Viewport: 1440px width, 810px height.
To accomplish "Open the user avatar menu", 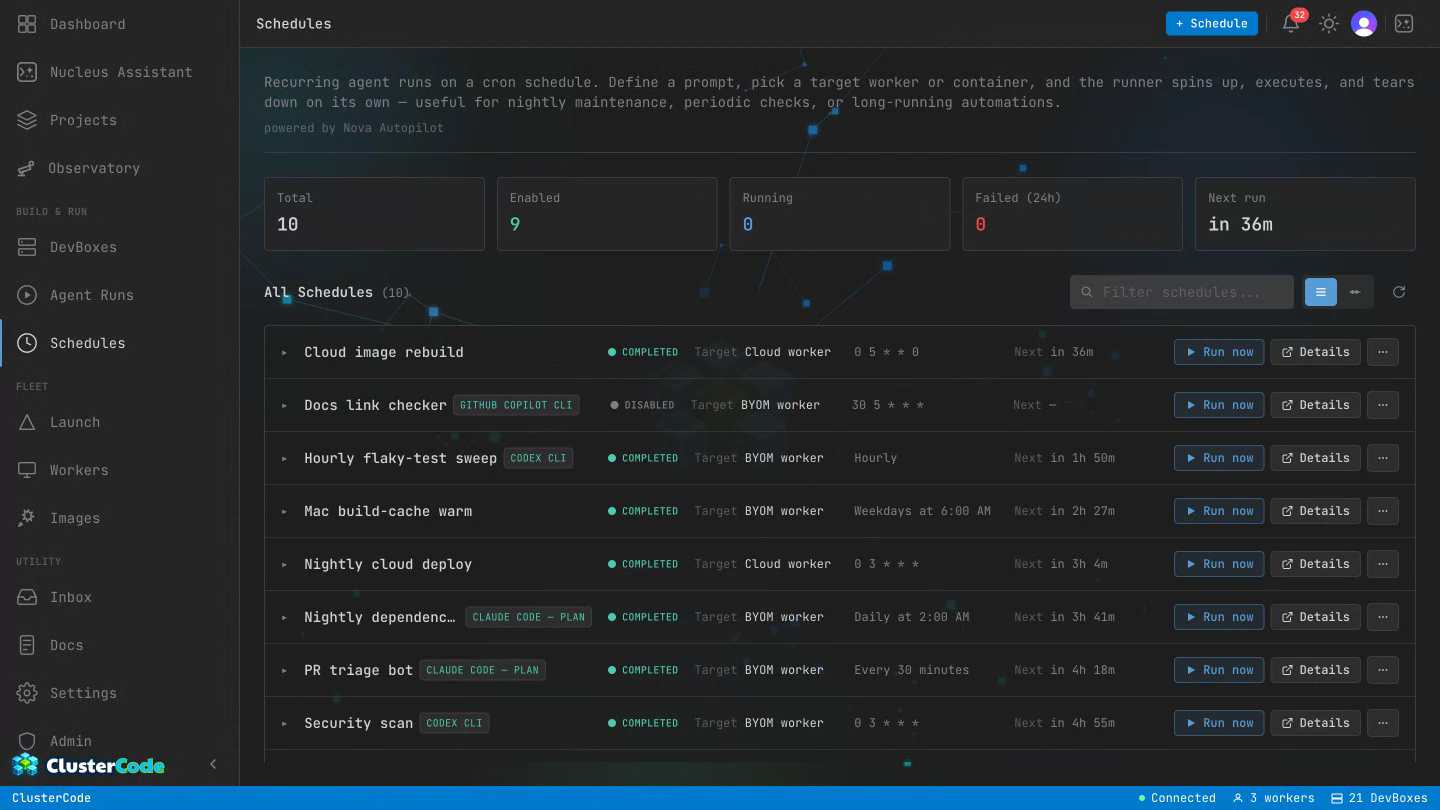I will (1364, 23).
